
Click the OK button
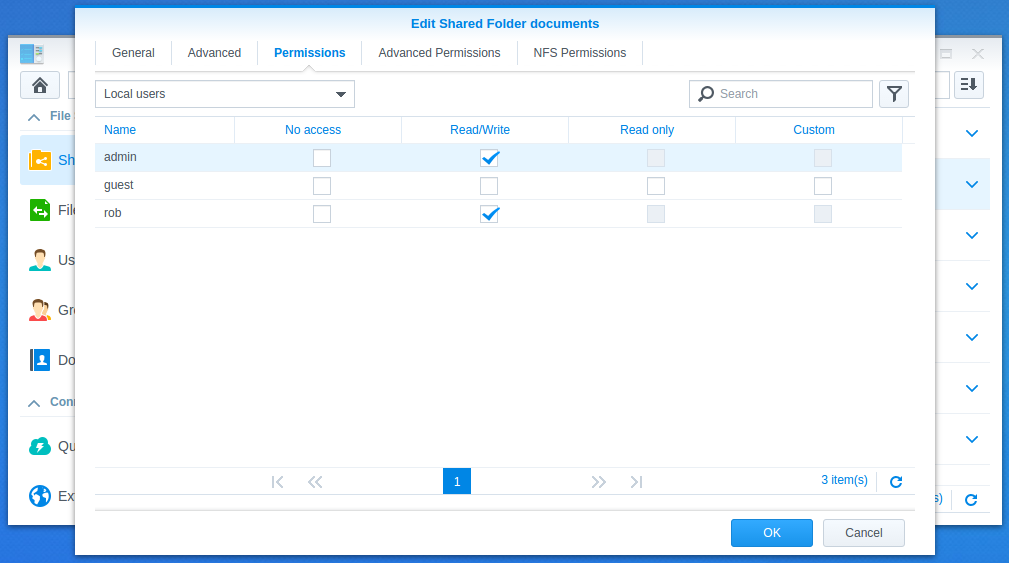click(x=772, y=533)
